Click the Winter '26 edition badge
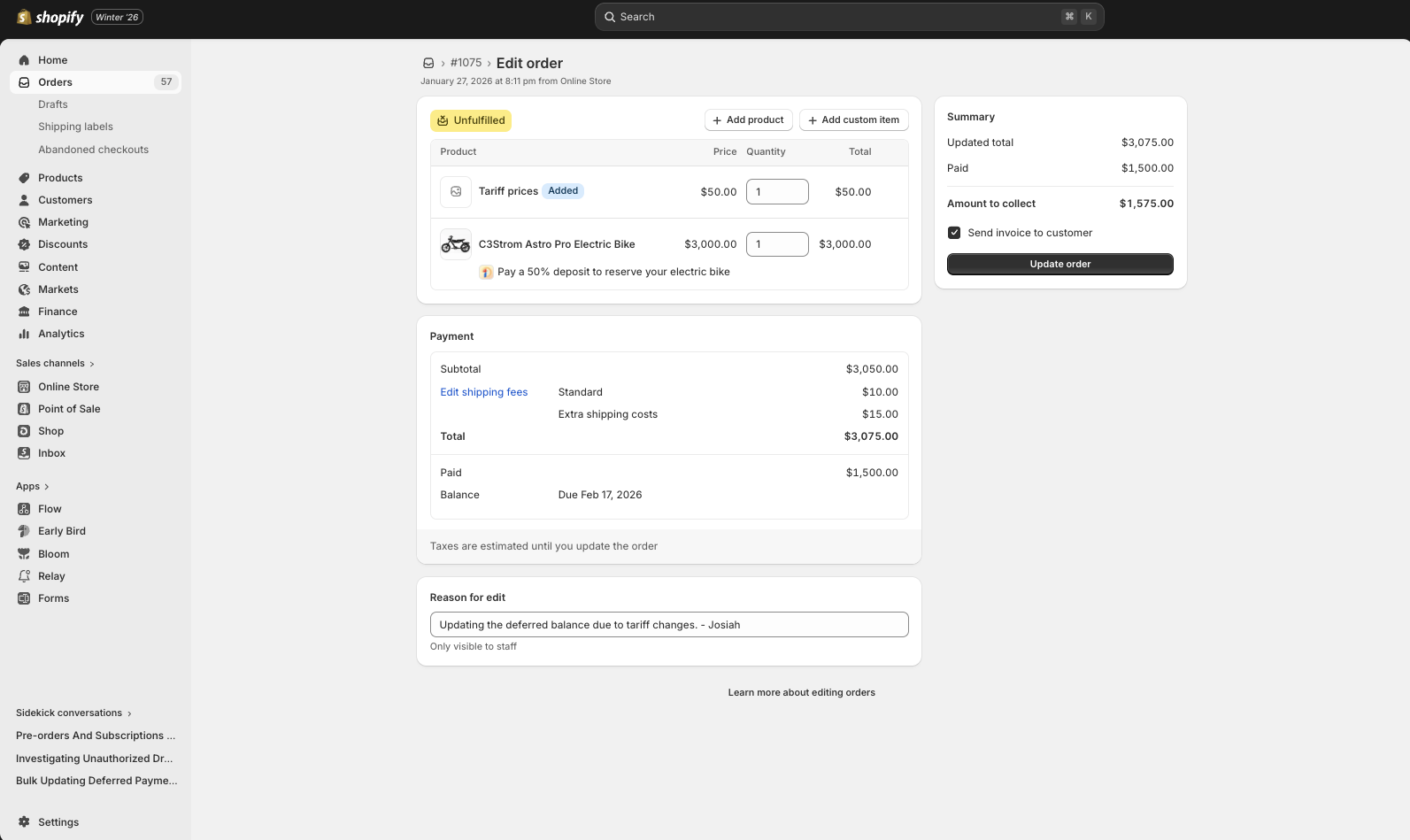 point(117,17)
